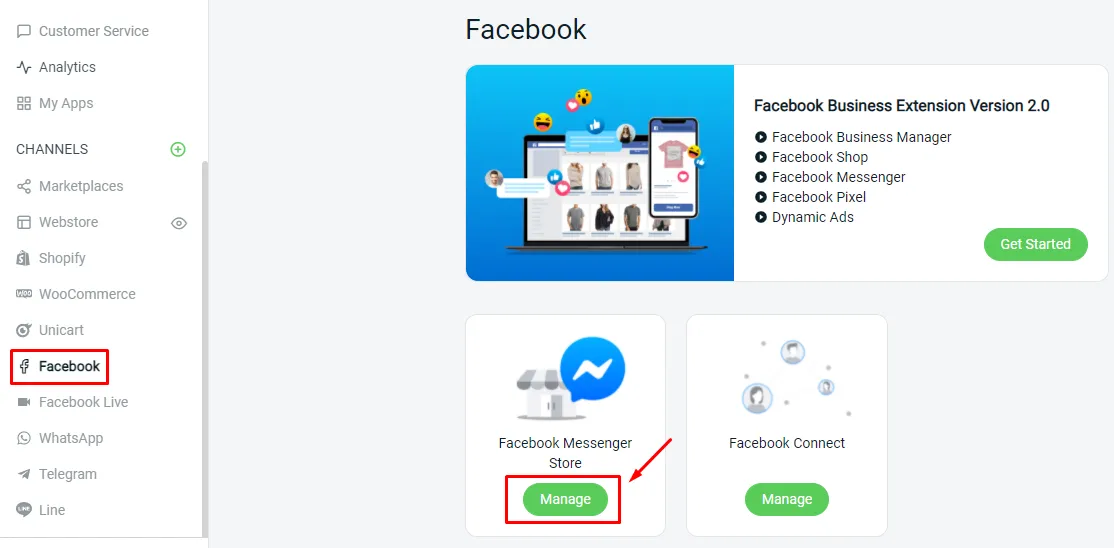The height and width of the screenshot is (548, 1114).
Task: Click the Get Started button
Action: coord(1035,244)
